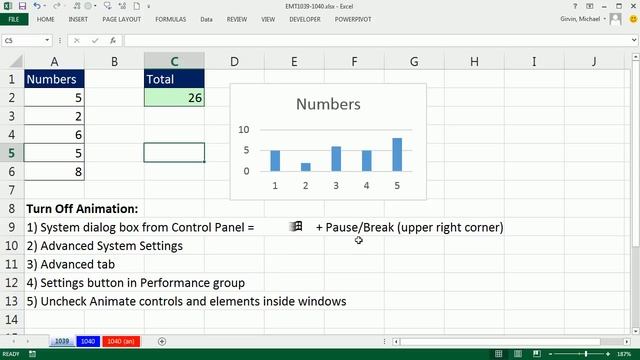This screenshot has width=640, height=360.
Task: Click the 187% zoom level
Action: coord(624,354)
